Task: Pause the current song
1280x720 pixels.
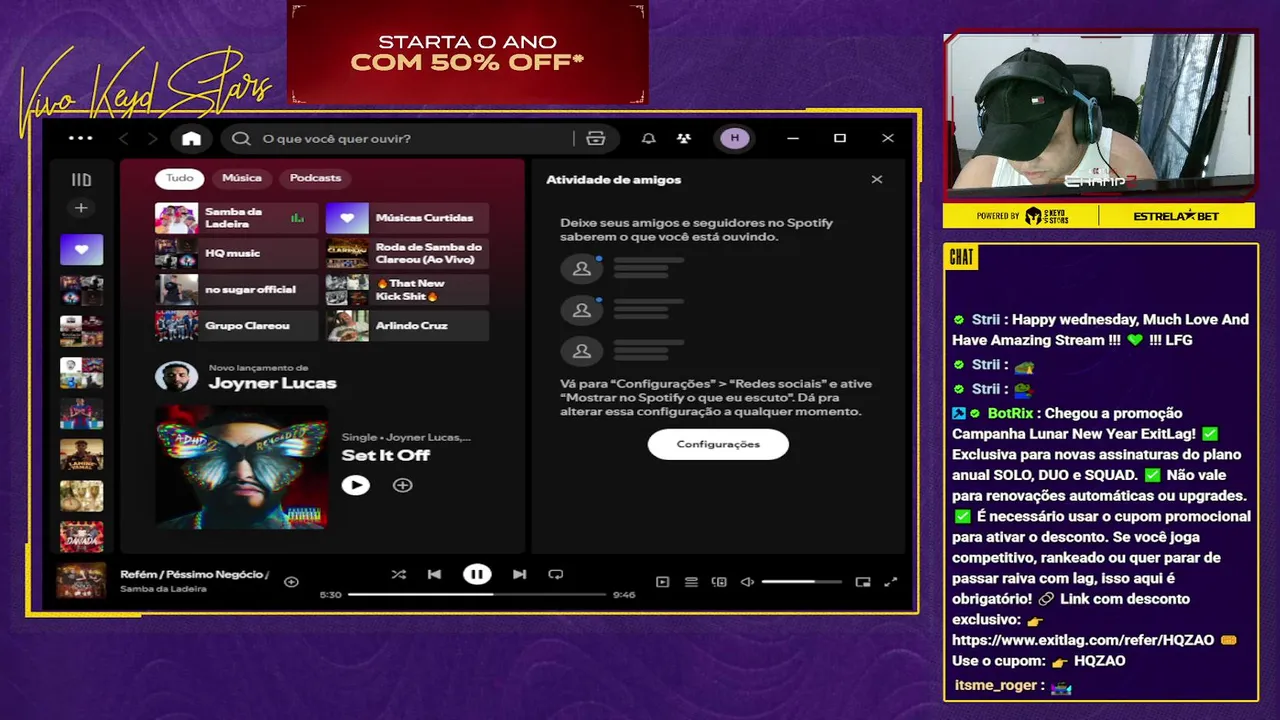Action: 477,574
